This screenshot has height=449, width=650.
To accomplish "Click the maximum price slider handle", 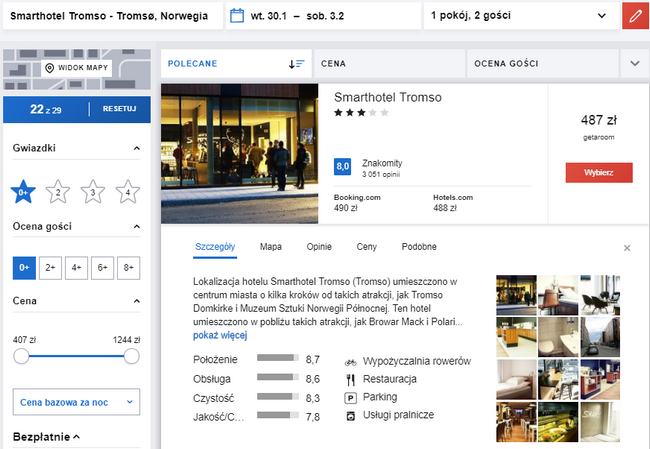I will [x=131, y=356].
